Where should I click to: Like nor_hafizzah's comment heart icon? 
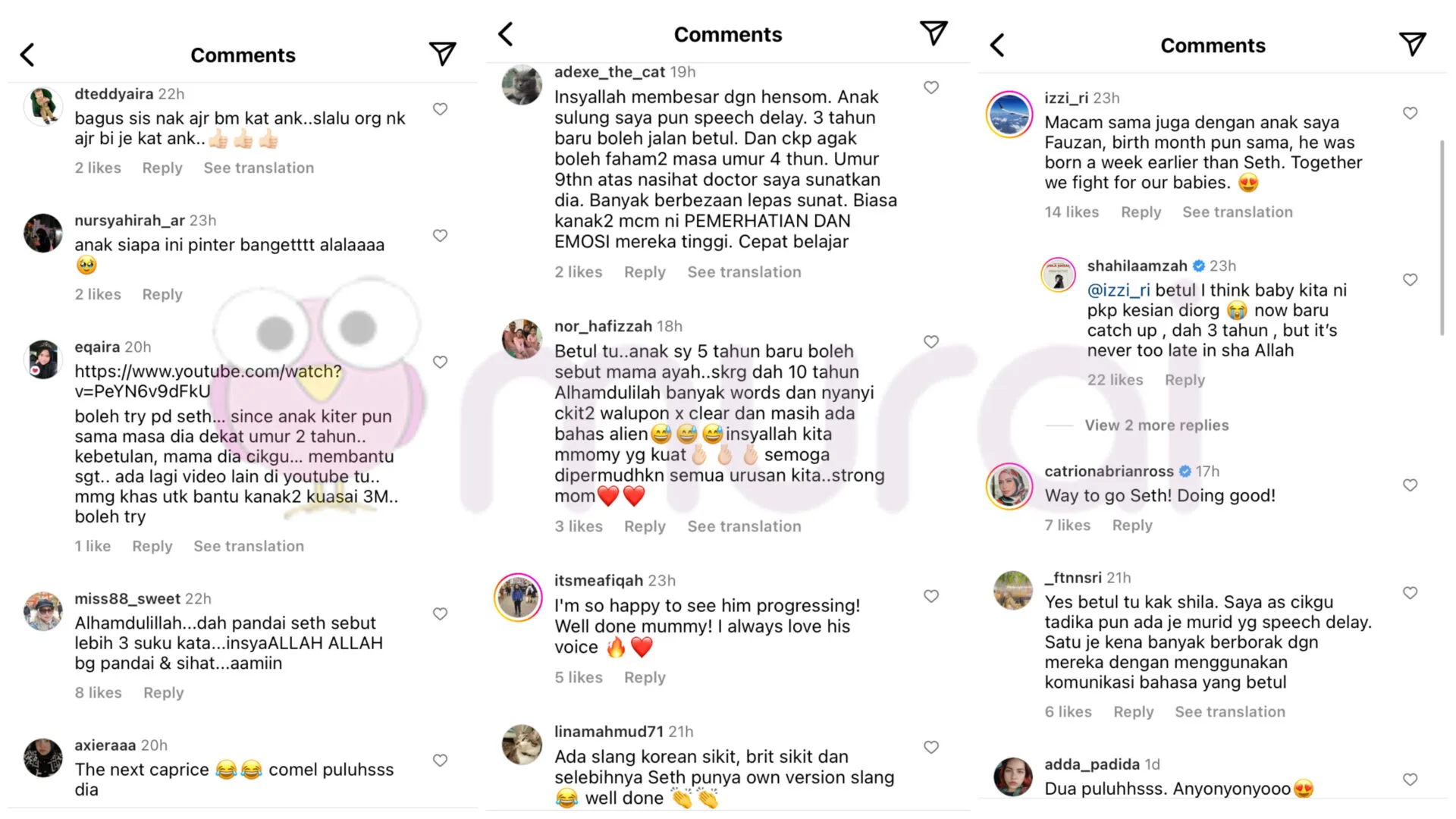(x=931, y=342)
